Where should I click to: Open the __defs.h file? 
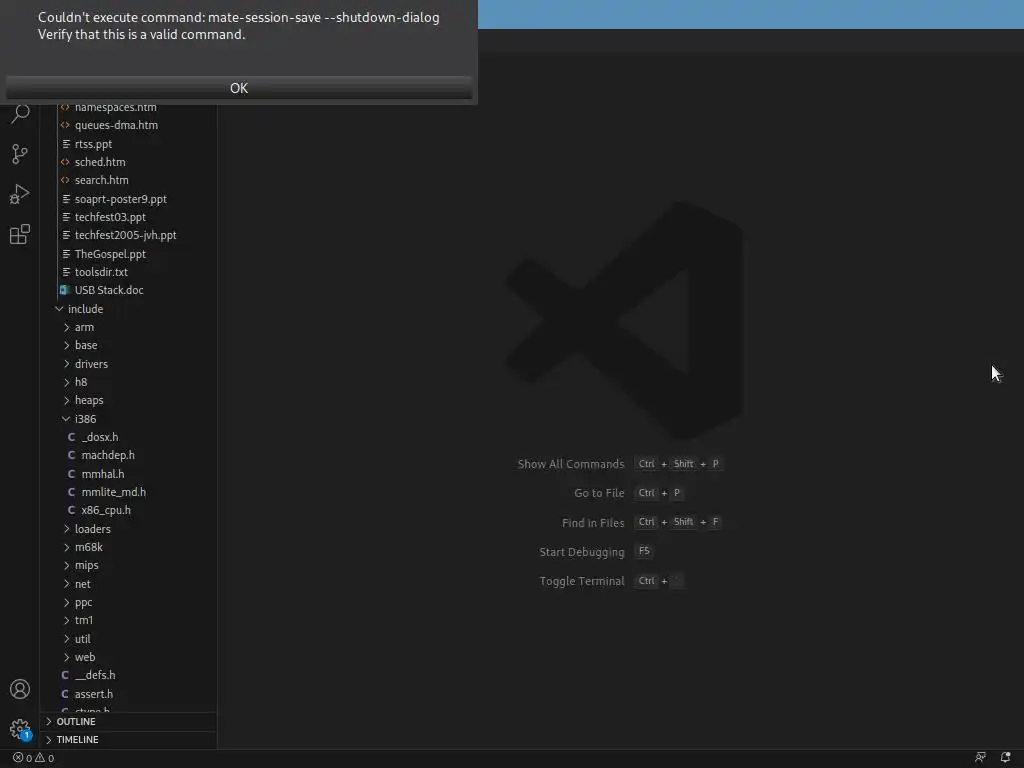pyautogui.click(x=129, y=675)
